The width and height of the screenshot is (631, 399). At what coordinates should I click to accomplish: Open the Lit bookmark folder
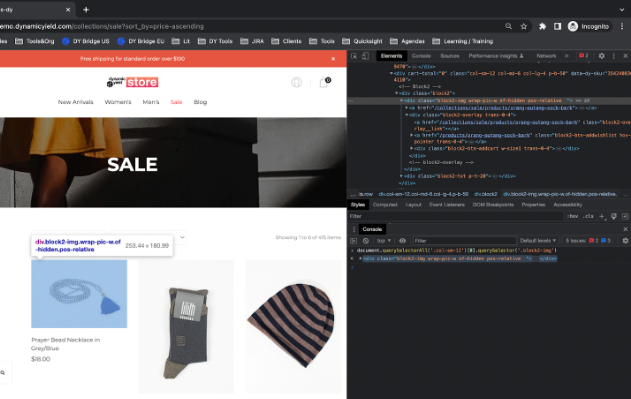coord(181,41)
